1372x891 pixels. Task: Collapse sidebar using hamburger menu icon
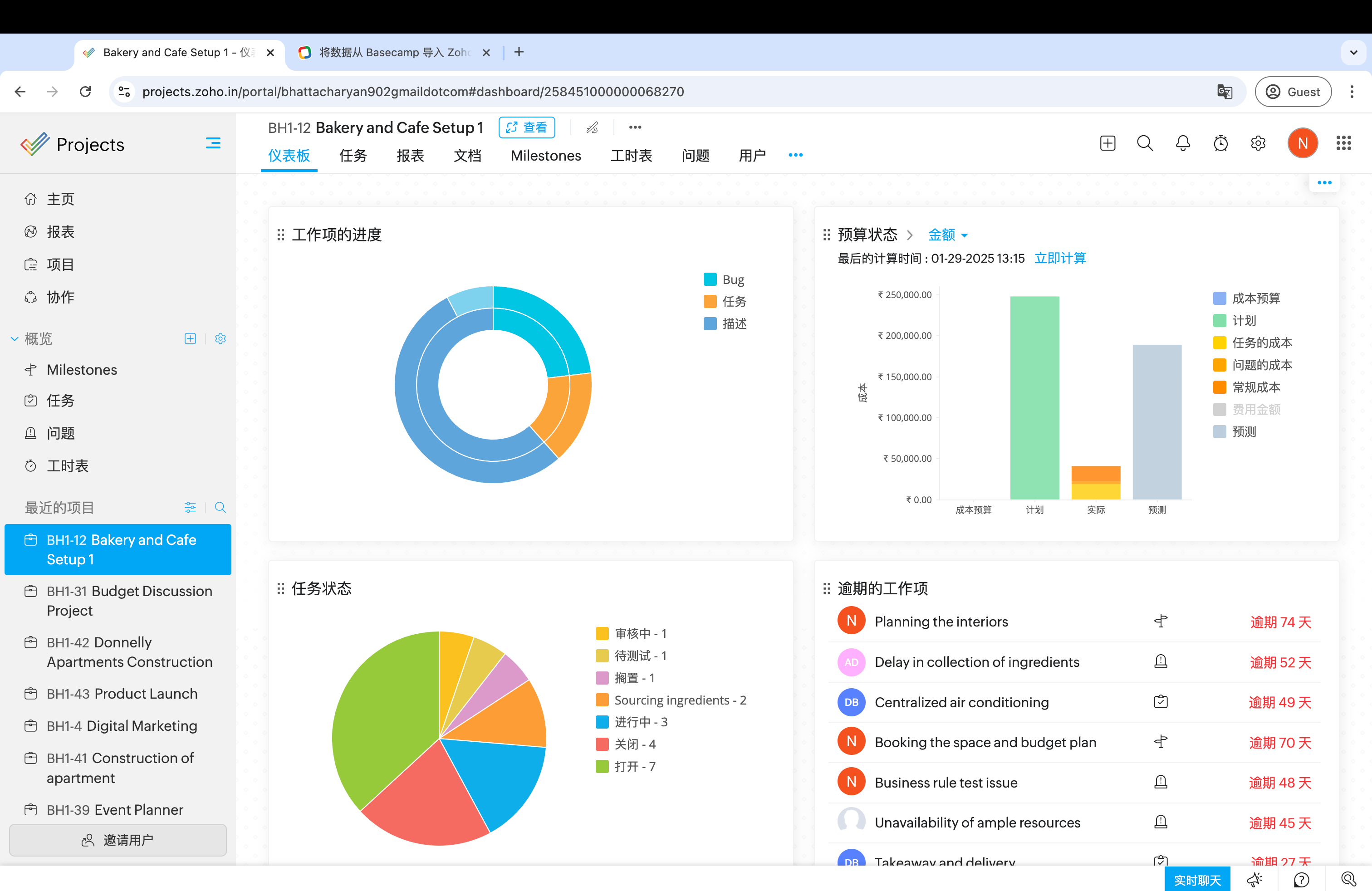point(213,143)
